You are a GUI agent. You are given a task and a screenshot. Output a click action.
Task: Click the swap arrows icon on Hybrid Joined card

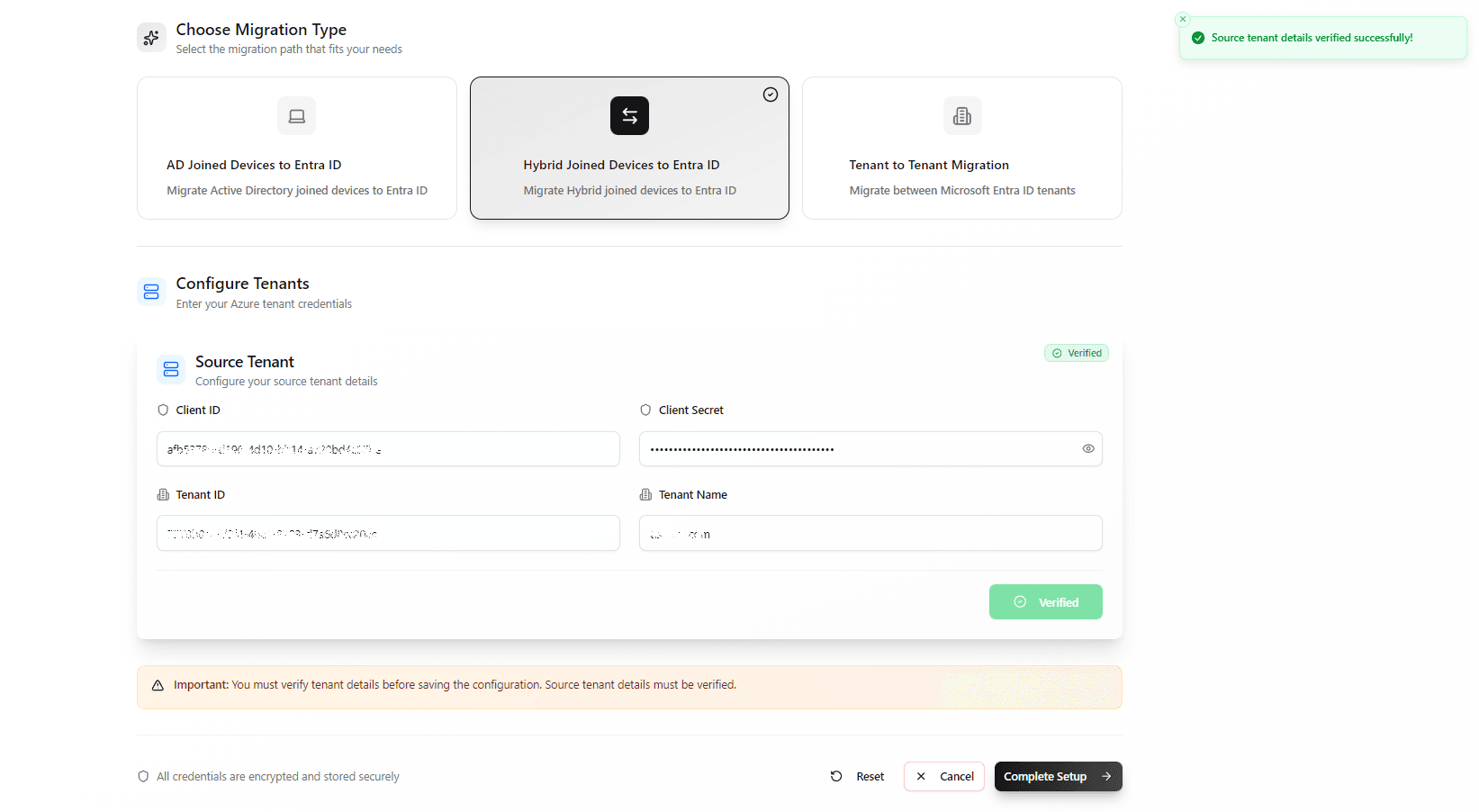coord(628,115)
